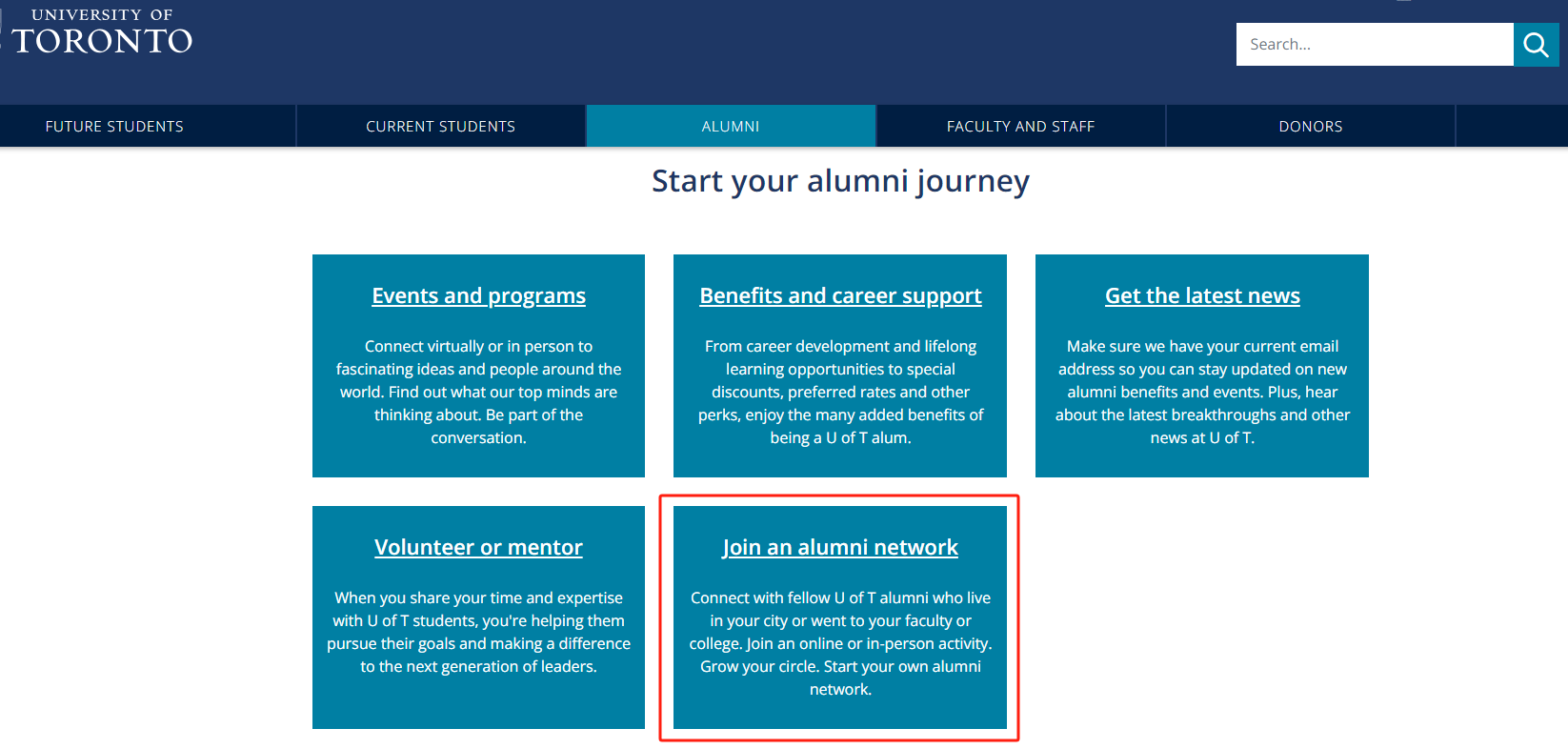Image resolution: width=1568 pixels, height=749 pixels.
Task: Click the latest news card description
Action: [x=1202, y=392]
